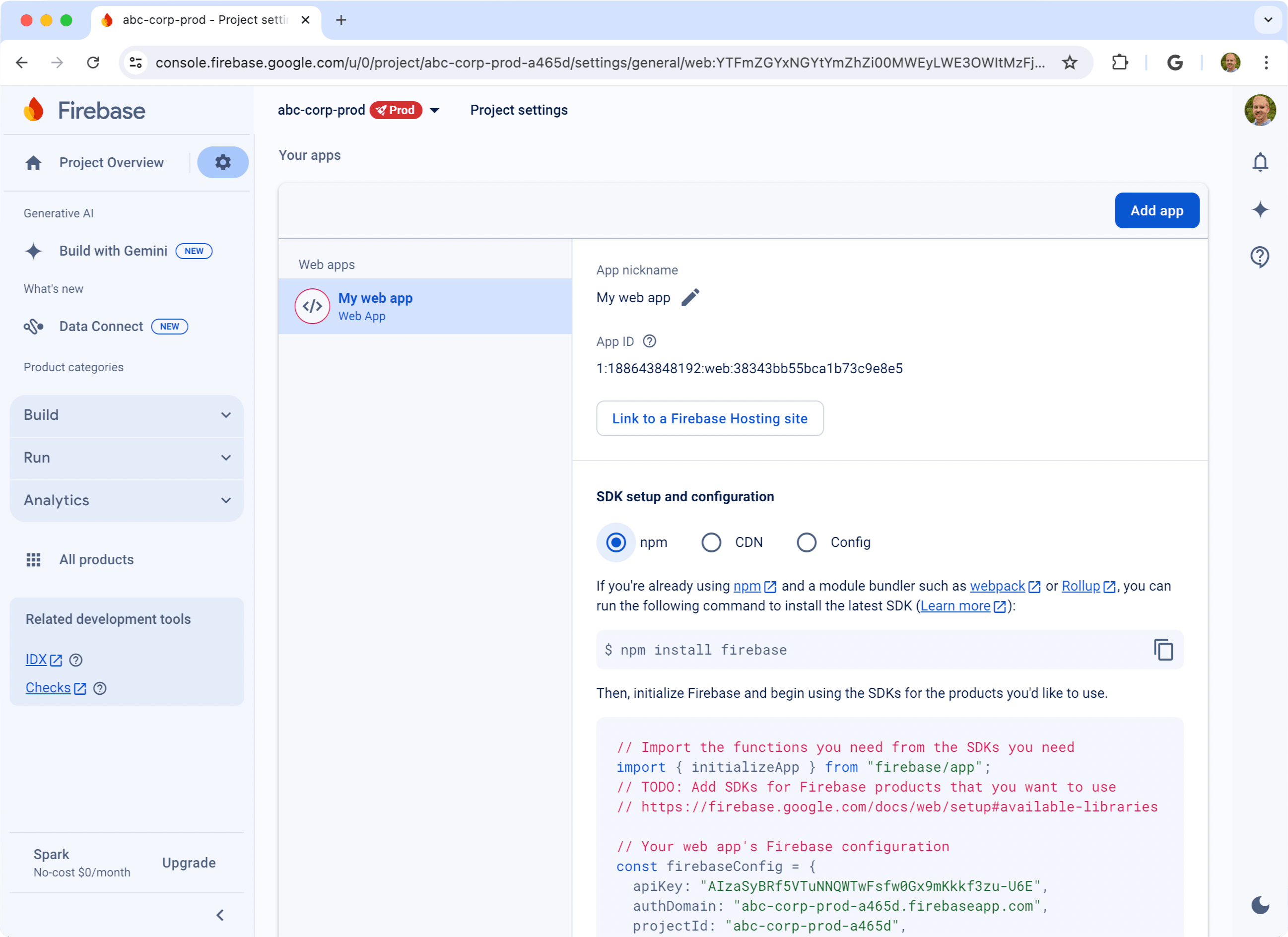Image resolution: width=1288 pixels, height=937 pixels.
Task: Toggle dark mode moon icon
Action: 1260,905
